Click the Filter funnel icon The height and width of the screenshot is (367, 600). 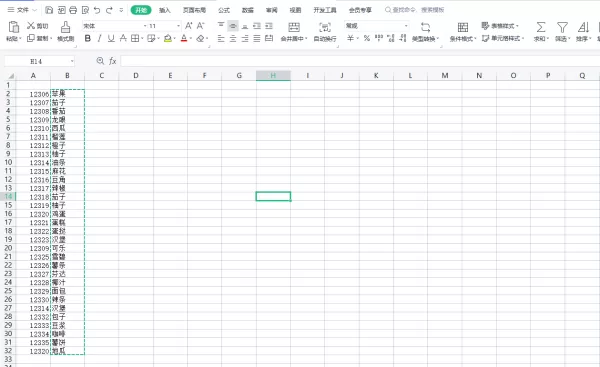[562, 27]
